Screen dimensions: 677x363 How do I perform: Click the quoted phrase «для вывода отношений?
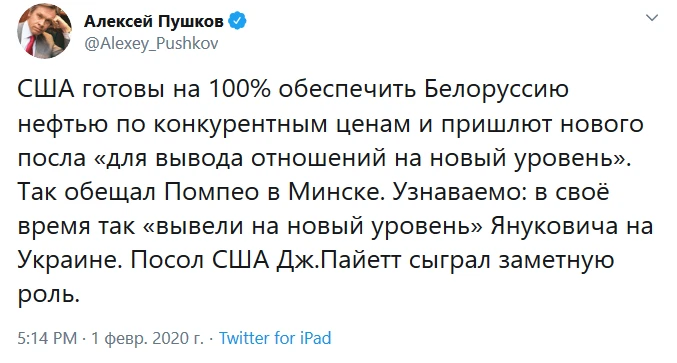click(x=240, y=159)
